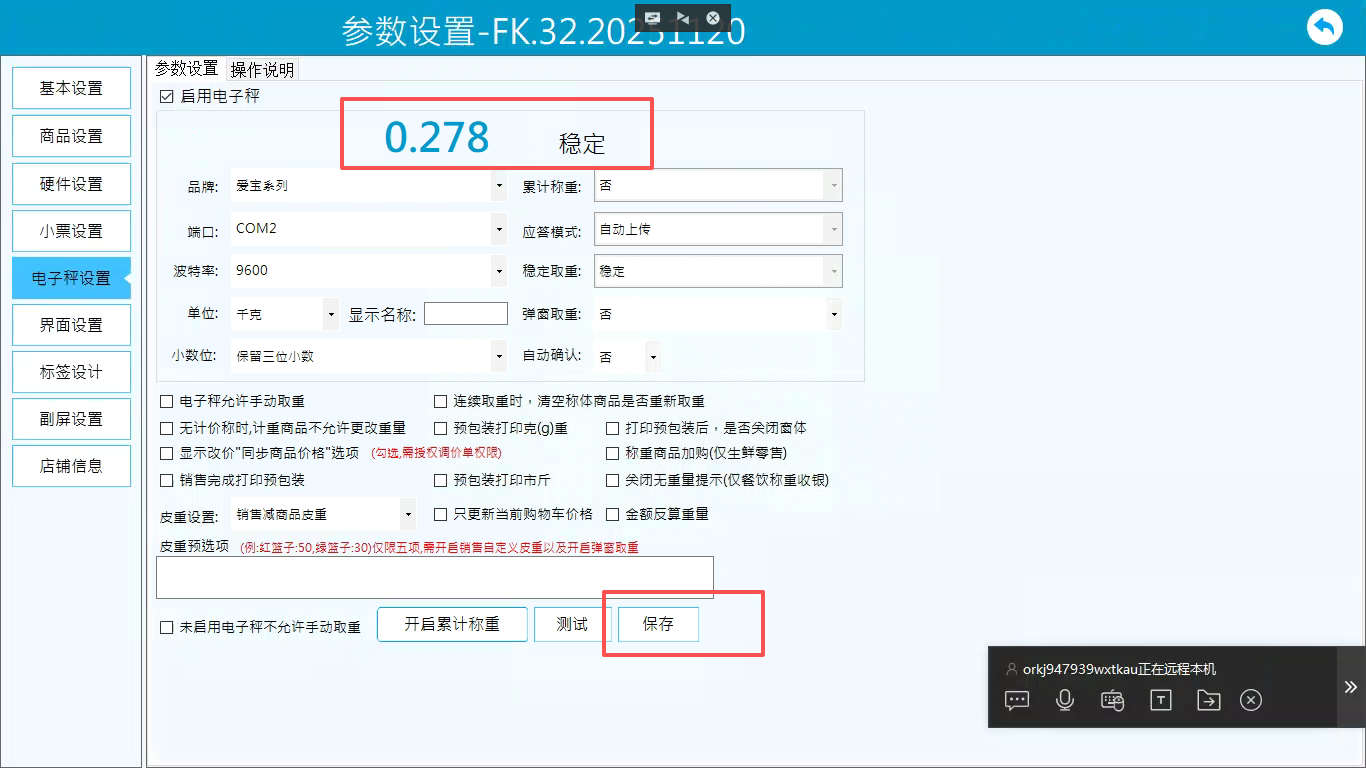Click the keyboard and mouse control icon
Image resolution: width=1366 pixels, height=768 pixels.
(1113, 700)
